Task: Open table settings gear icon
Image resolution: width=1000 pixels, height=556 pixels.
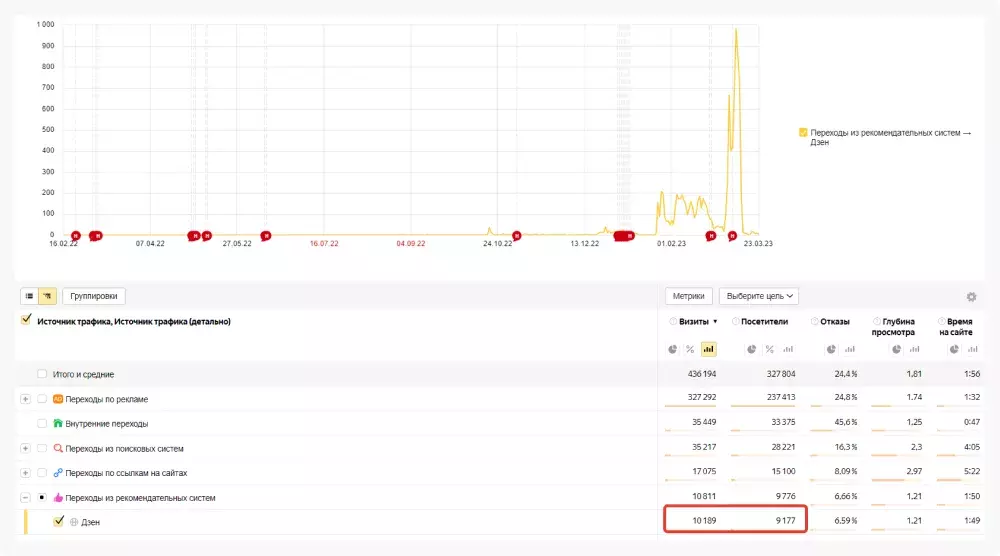Action: point(971,297)
